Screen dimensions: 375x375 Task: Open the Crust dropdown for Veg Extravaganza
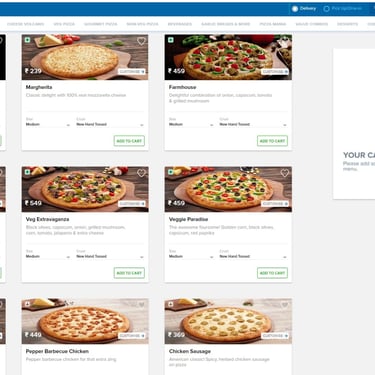tap(110, 256)
